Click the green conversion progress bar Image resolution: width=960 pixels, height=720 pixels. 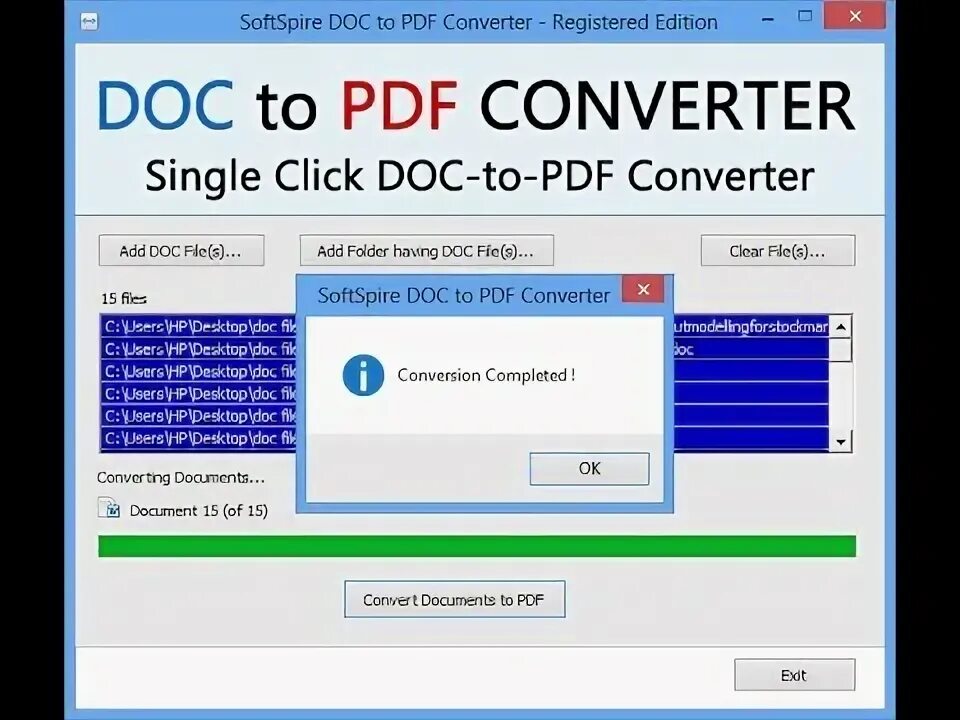coord(477,546)
